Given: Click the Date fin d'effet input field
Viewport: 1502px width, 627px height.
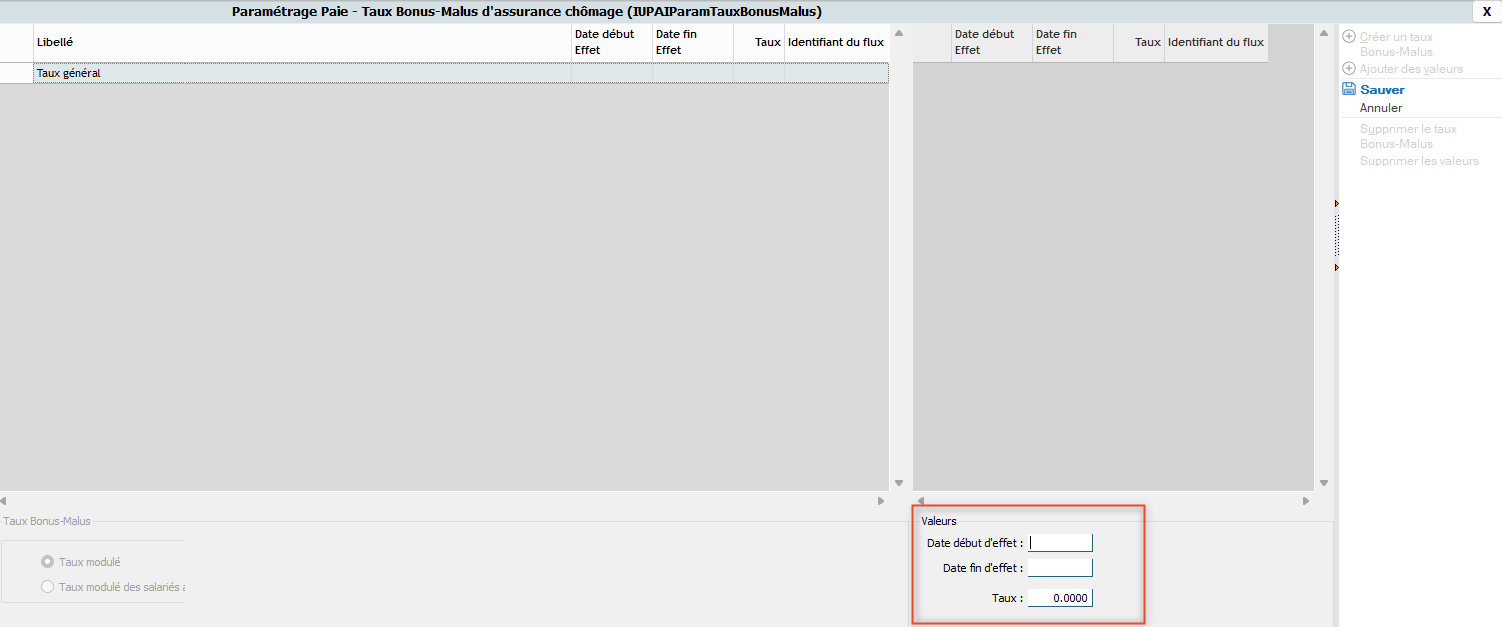Looking at the screenshot, I should [1060, 568].
